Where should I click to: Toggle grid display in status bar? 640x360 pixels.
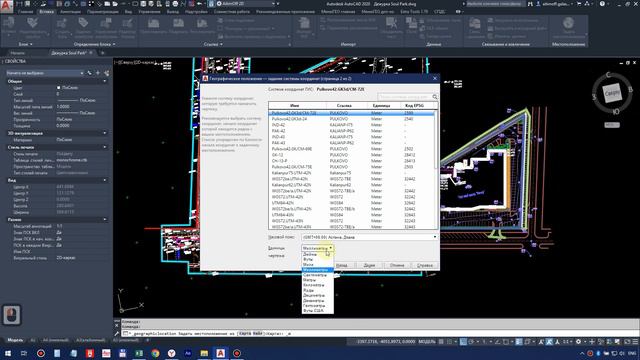click(441, 342)
